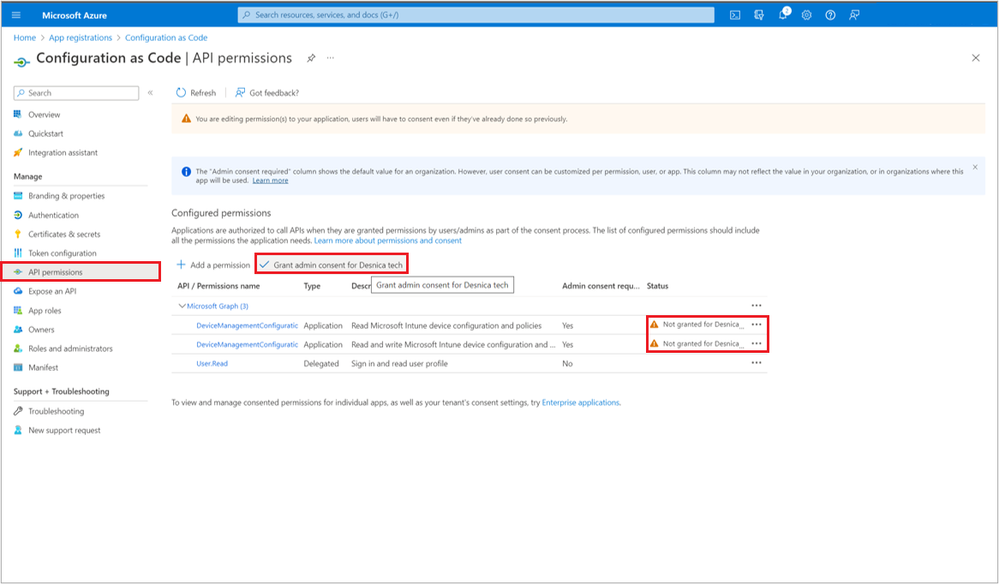This screenshot has height=584, width=999.
Task: Close the API permissions blade
Action: click(x=975, y=58)
